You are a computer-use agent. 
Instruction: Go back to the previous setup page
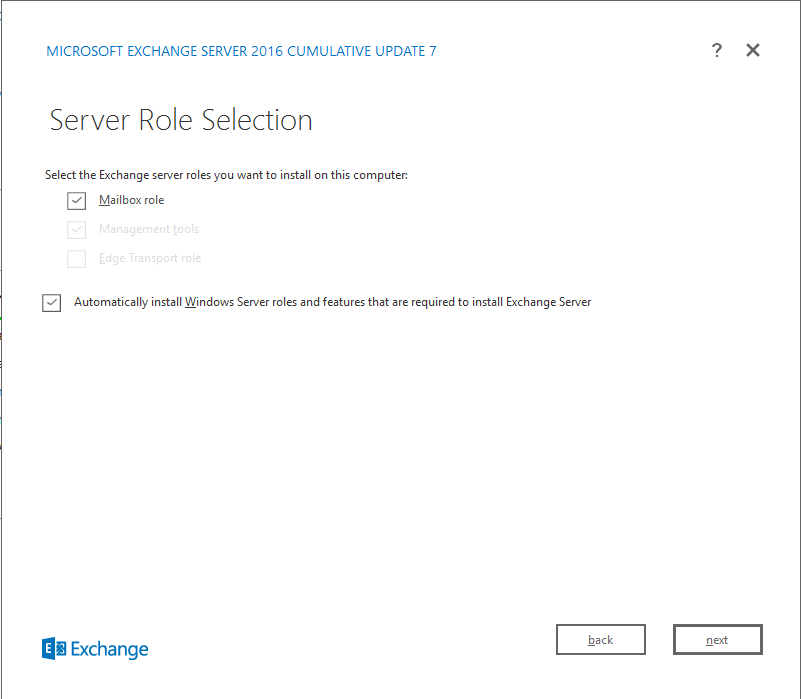coord(601,639)
